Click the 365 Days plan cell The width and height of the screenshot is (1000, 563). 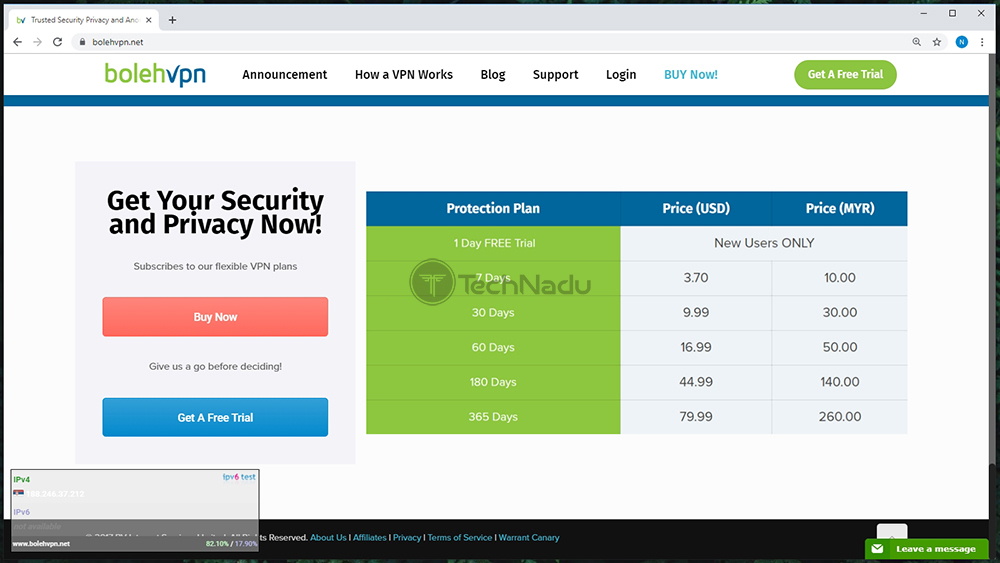(x=493, y=417)
